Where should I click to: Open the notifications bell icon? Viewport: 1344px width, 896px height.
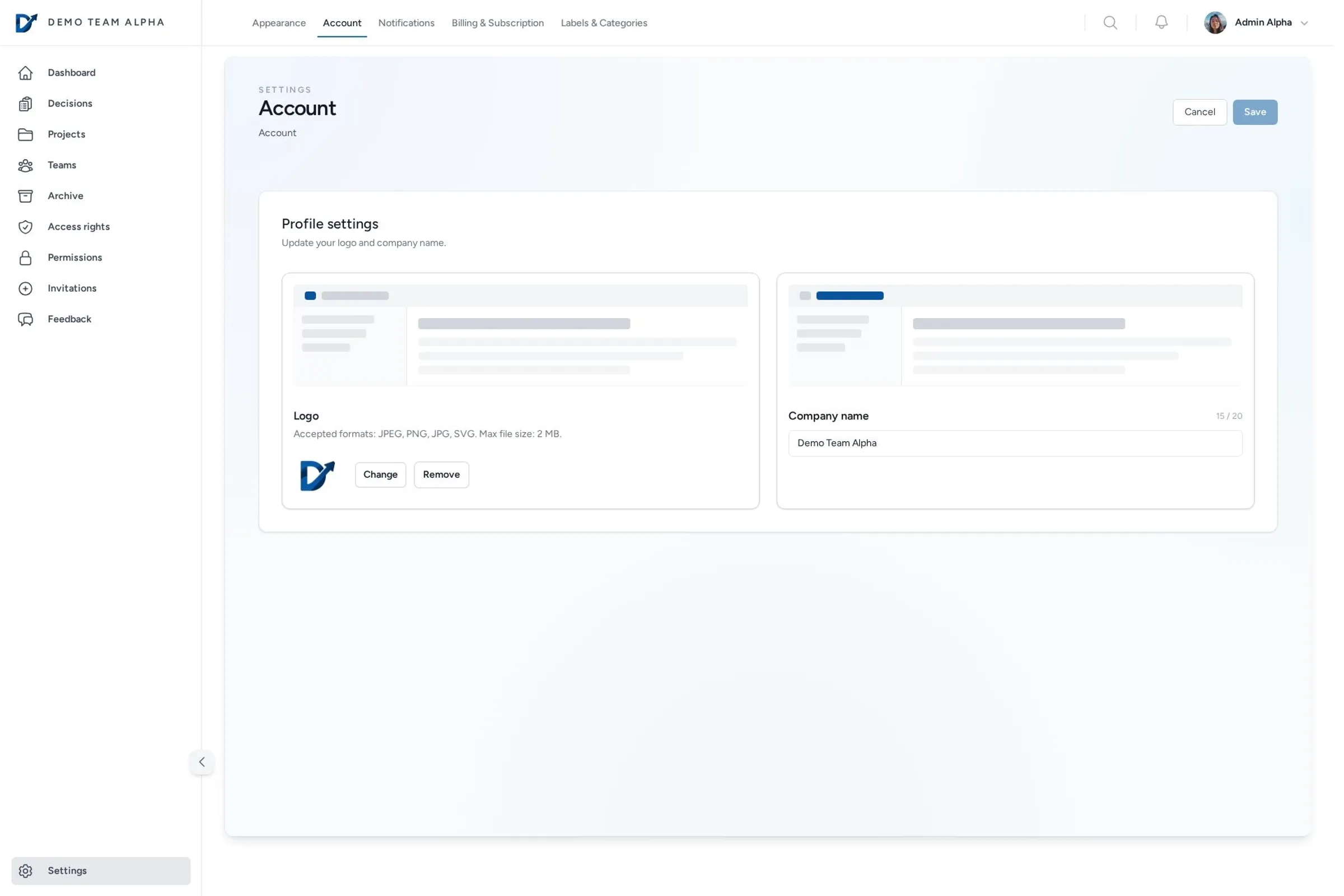[1161, 22]
